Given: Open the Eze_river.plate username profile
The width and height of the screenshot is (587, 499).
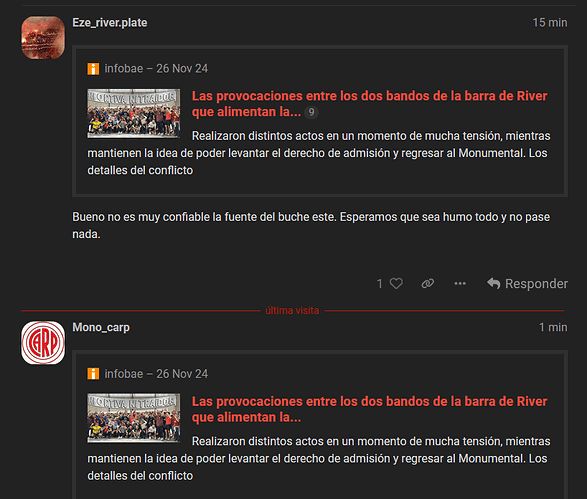Looking at the screenshot, I should click(110, 22).
